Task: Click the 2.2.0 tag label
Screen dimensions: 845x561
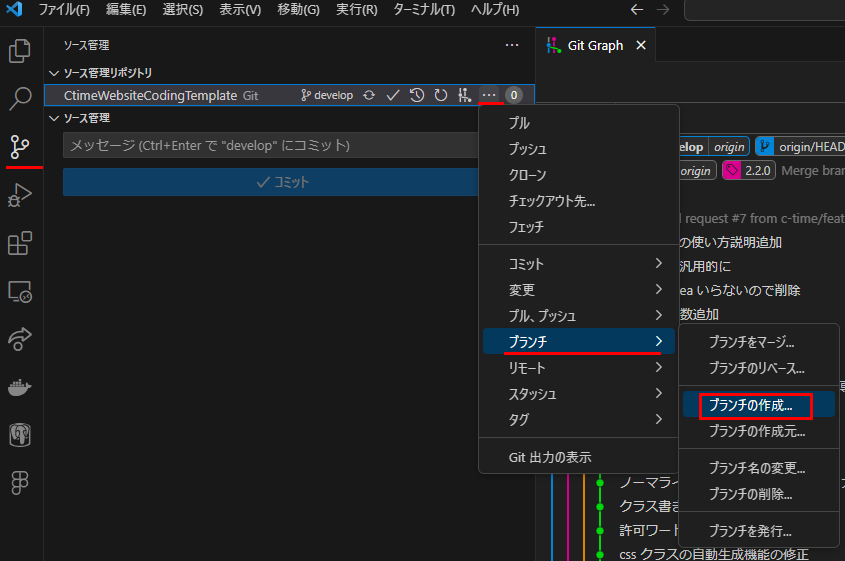Action: [749, 171]
